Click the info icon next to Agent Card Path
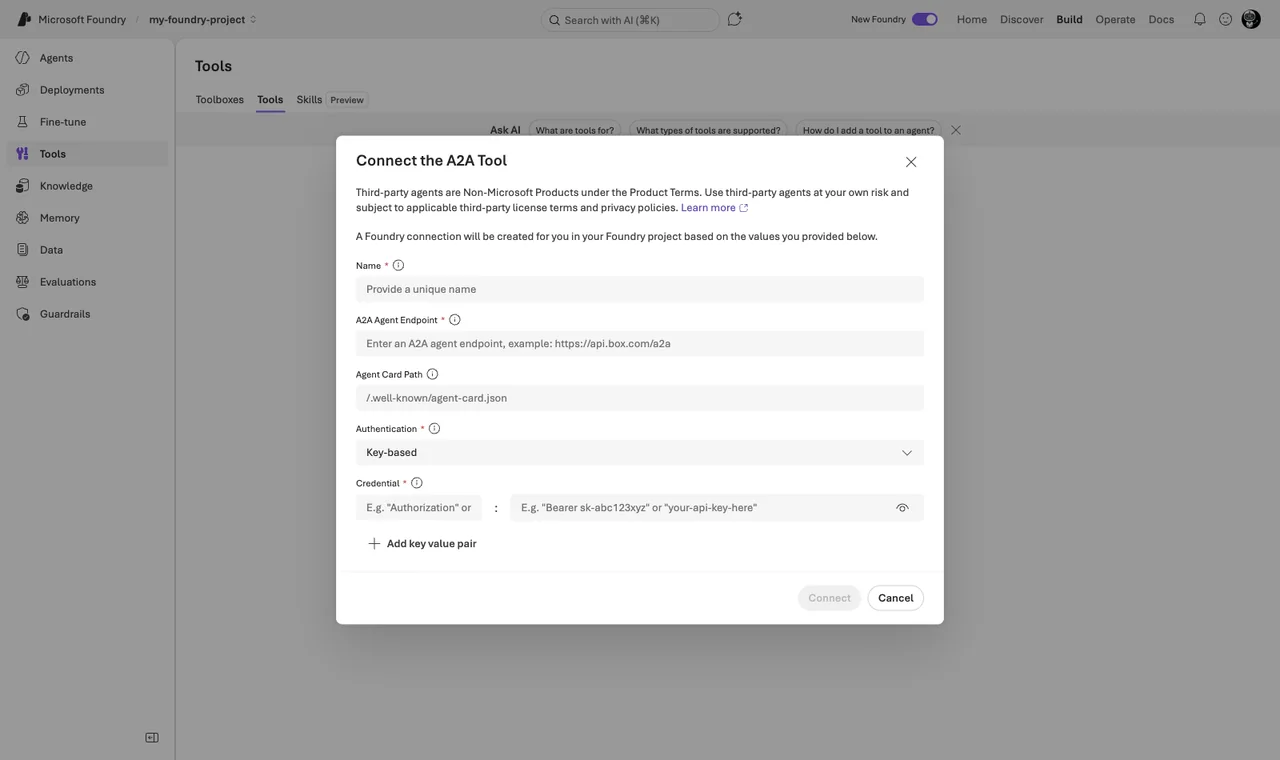This screenshot has width=1280, height=760. [x=432, y=374]
